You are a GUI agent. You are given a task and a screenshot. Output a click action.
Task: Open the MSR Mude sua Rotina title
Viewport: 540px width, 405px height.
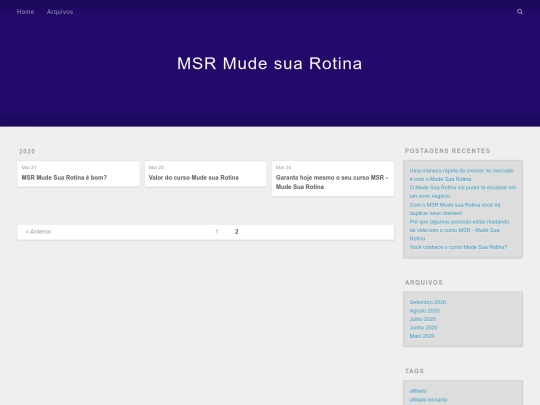[270, 63]
